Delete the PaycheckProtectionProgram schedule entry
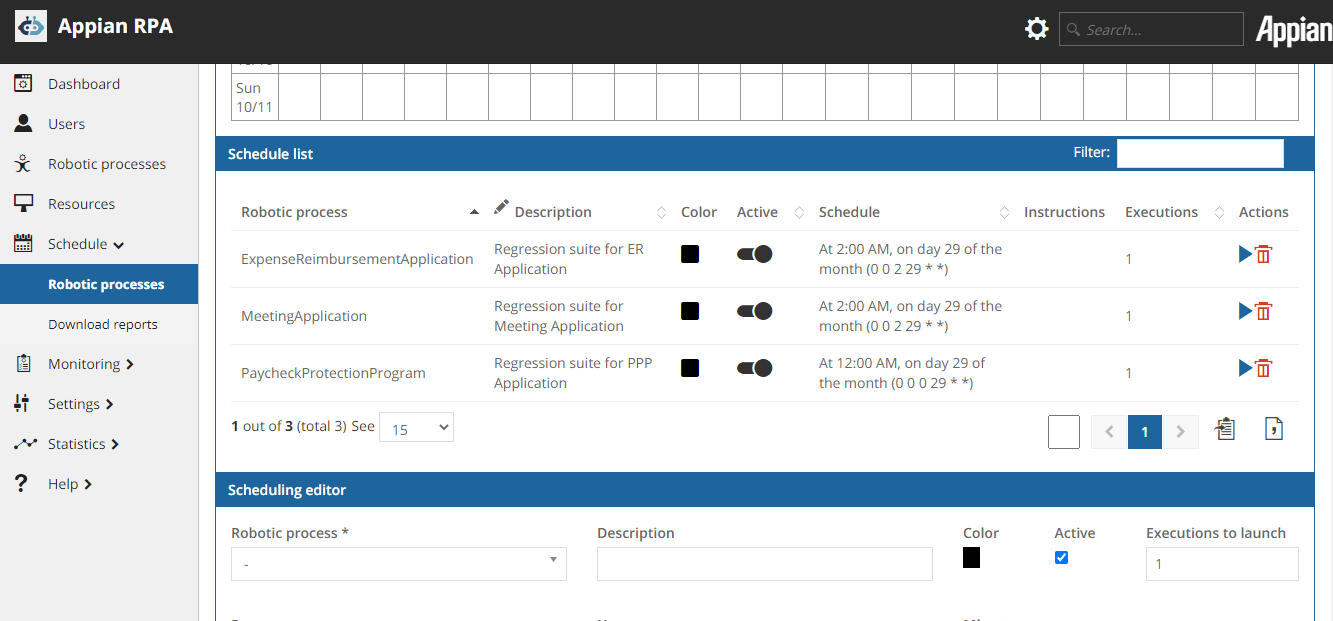 pyautogui.click(x=1264, y=369)
